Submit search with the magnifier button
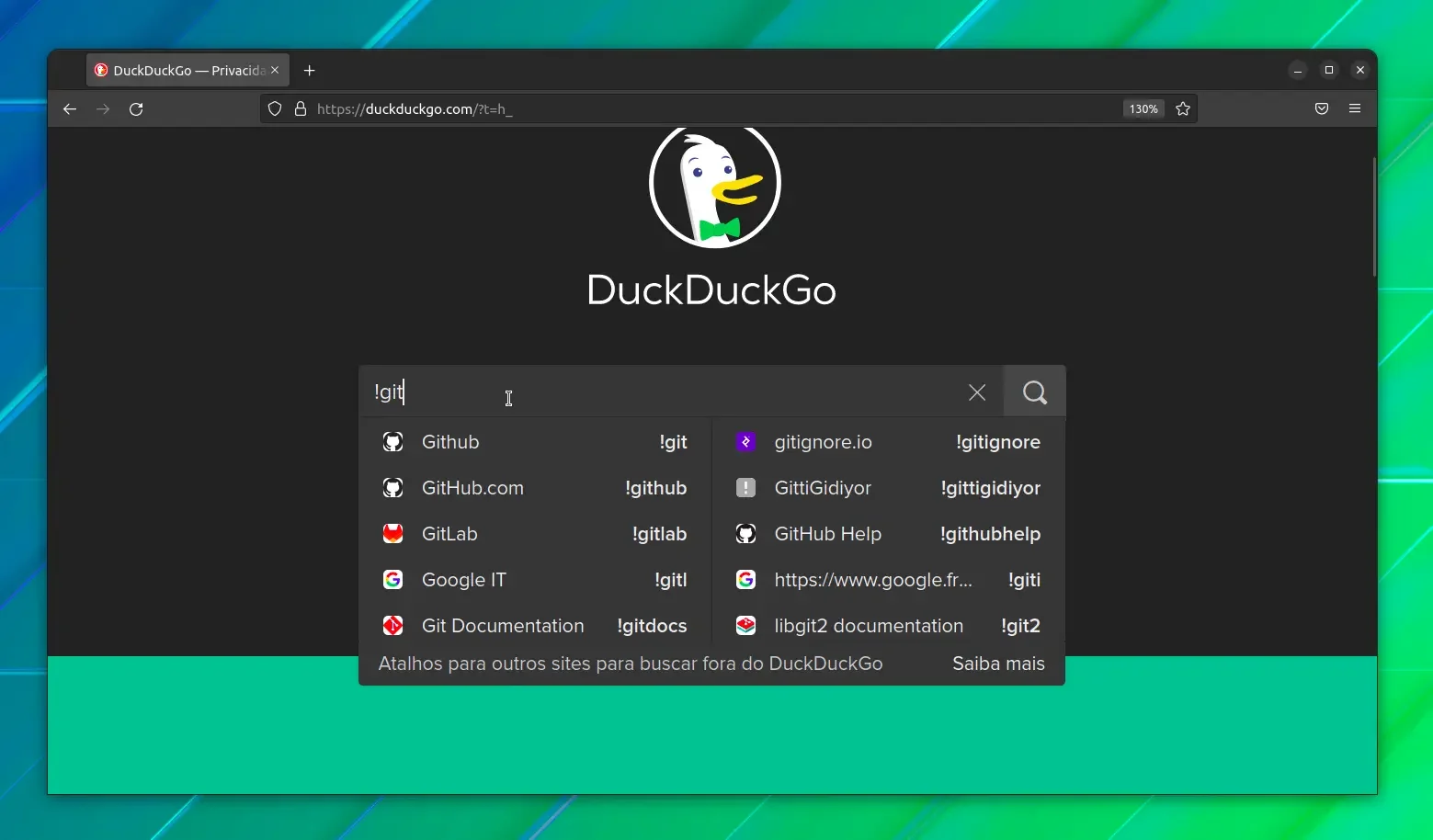The height and width of the screenshot is (840, 1433). (x=1035, y=392)
